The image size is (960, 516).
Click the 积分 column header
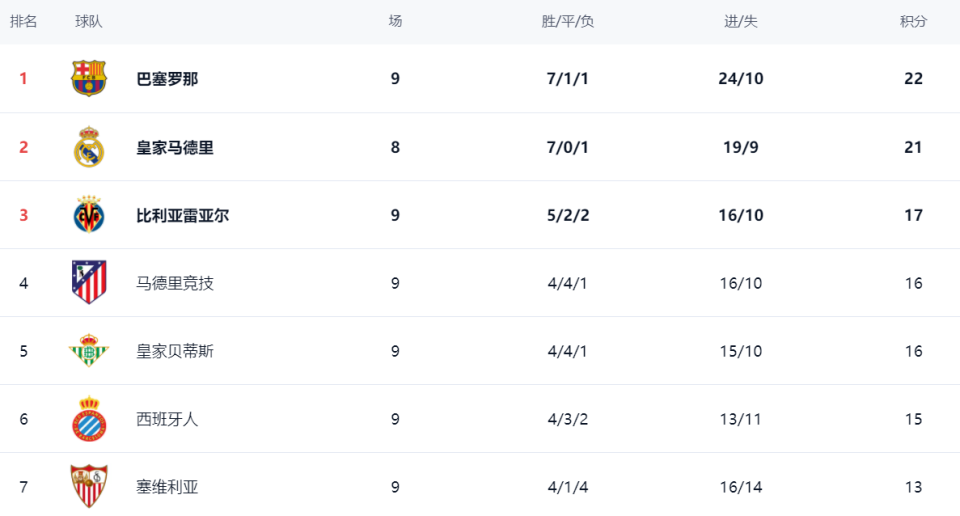pyautogui.click(x=913, y=22)
